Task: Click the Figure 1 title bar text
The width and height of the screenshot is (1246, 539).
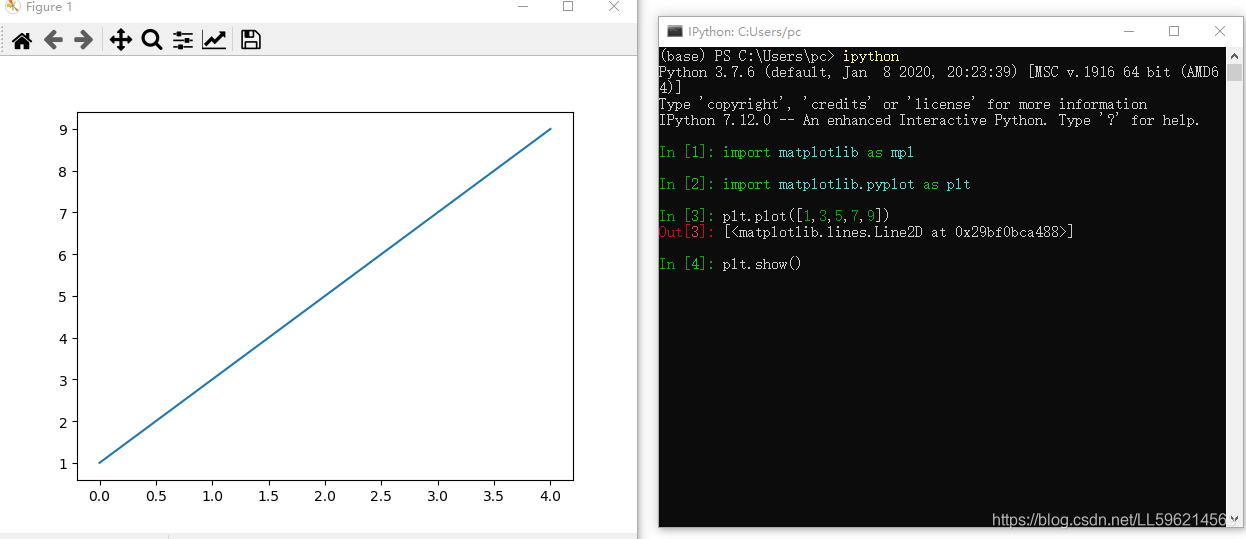Action: point(49,7)
